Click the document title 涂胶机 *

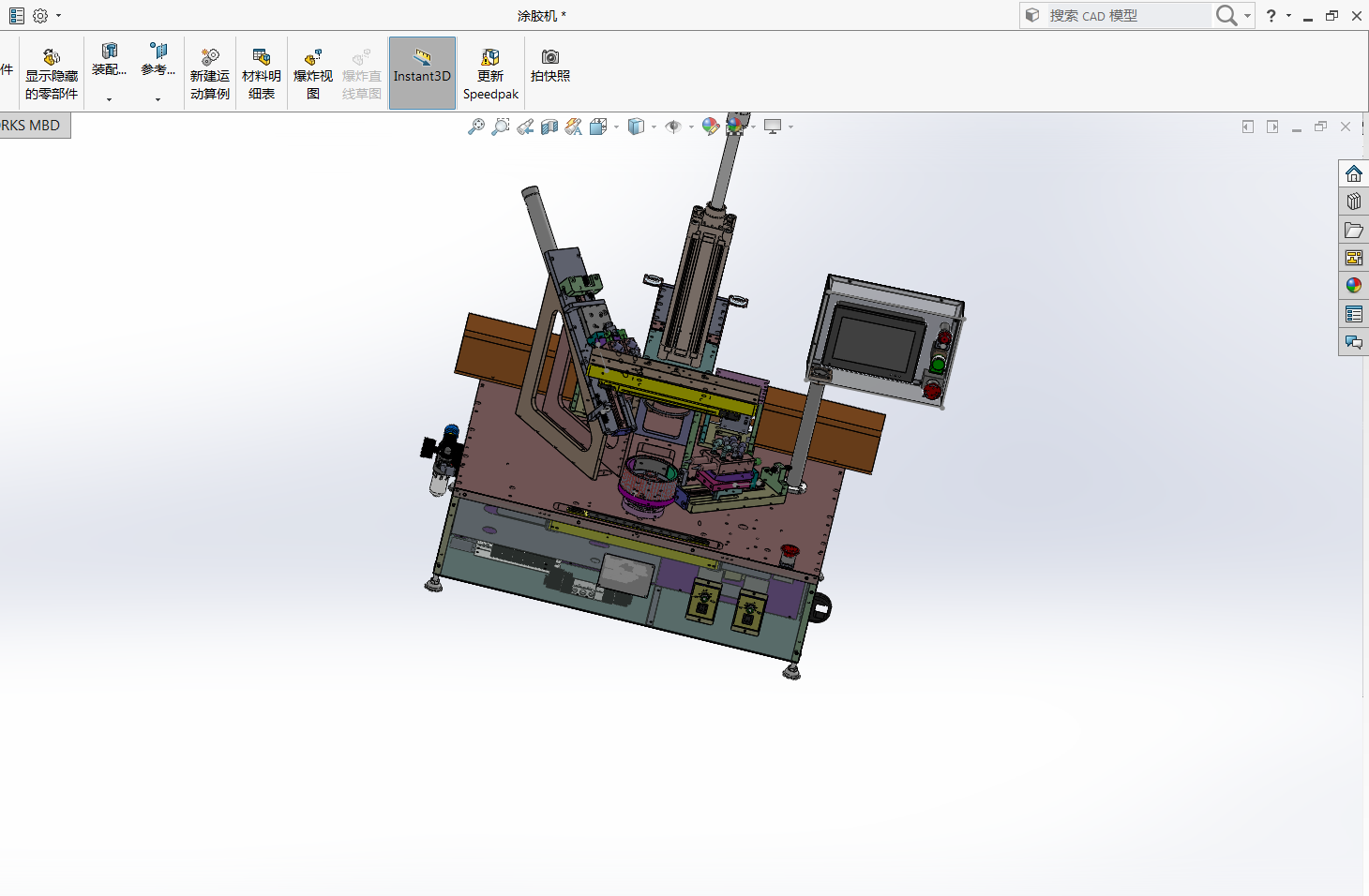coord(542,16)
